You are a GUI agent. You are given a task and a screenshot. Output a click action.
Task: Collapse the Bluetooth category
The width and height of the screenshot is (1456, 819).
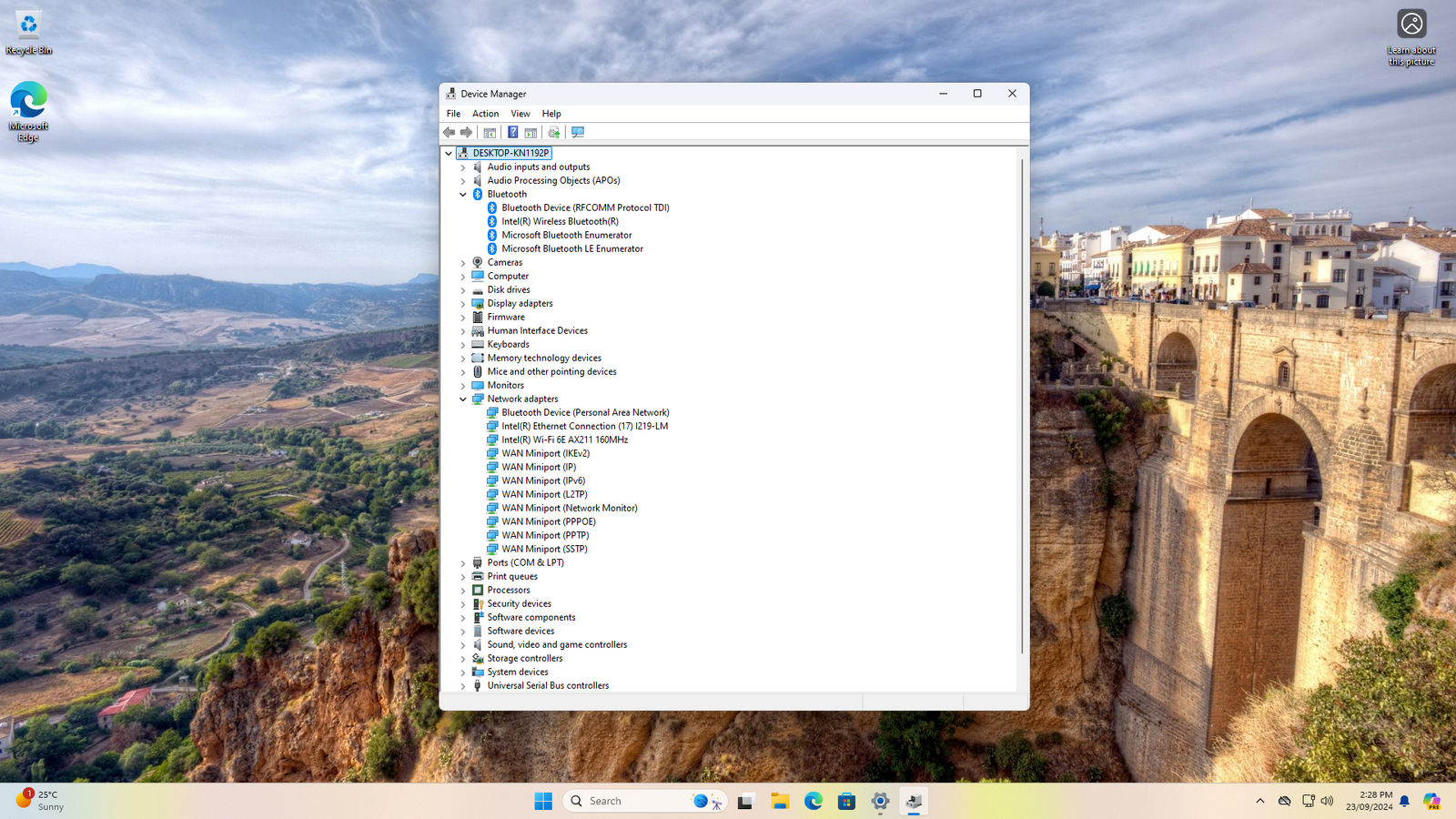pyautogui.click(x=463, y=195)
